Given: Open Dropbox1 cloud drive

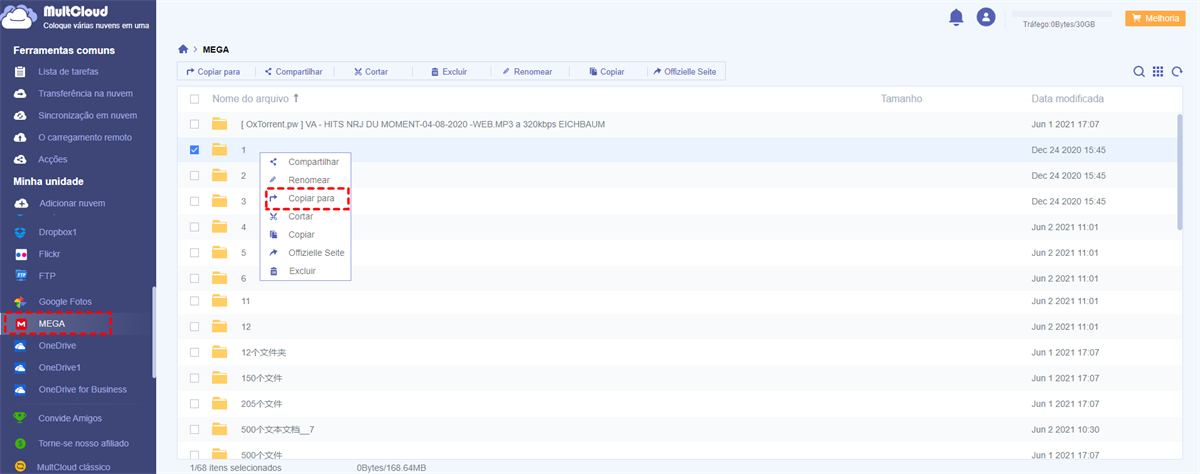Looking at the screenshot, I should [58, 232].
